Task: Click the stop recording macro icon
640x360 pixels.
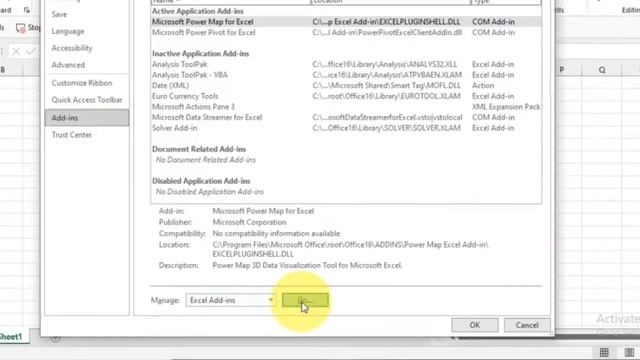Action: (x=20, y=28)
